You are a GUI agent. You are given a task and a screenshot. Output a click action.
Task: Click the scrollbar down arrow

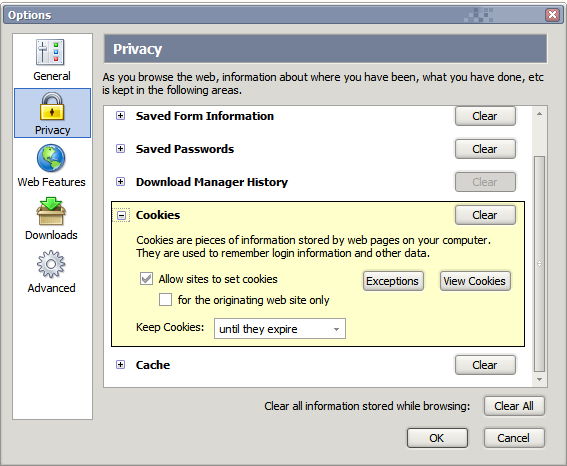tap(539, 379)
